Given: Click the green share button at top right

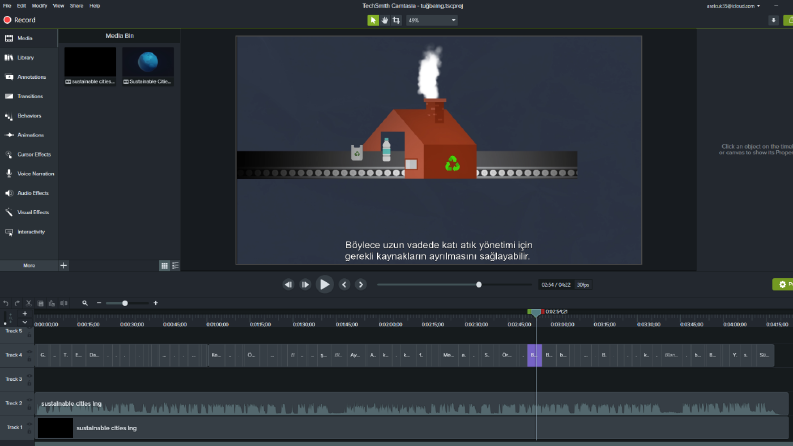Looking at the screenshot, I should [788, 20].
